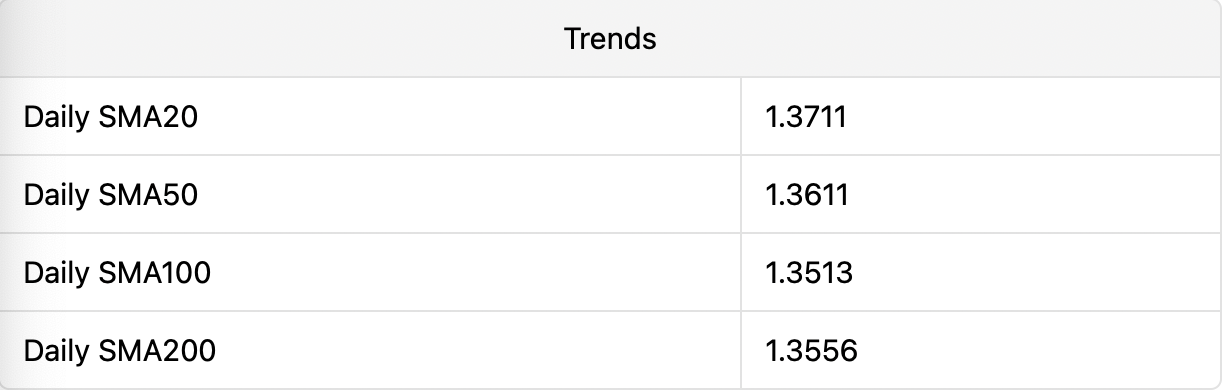
Task: Focus the SMA200 row value cell
Action: click(981, 350)
